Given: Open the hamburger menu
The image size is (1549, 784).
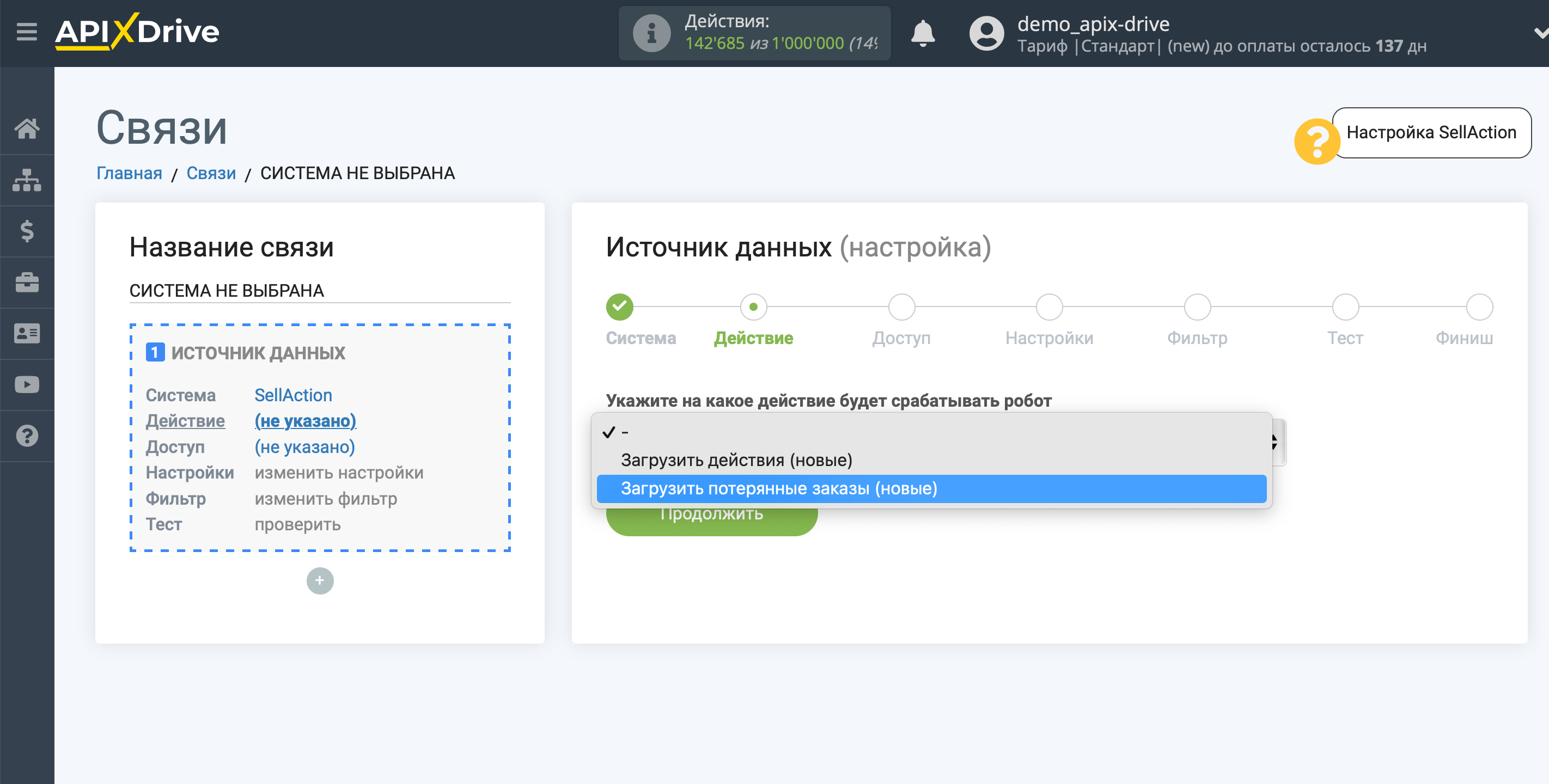Looking at the screenshot, I should 27,32.
